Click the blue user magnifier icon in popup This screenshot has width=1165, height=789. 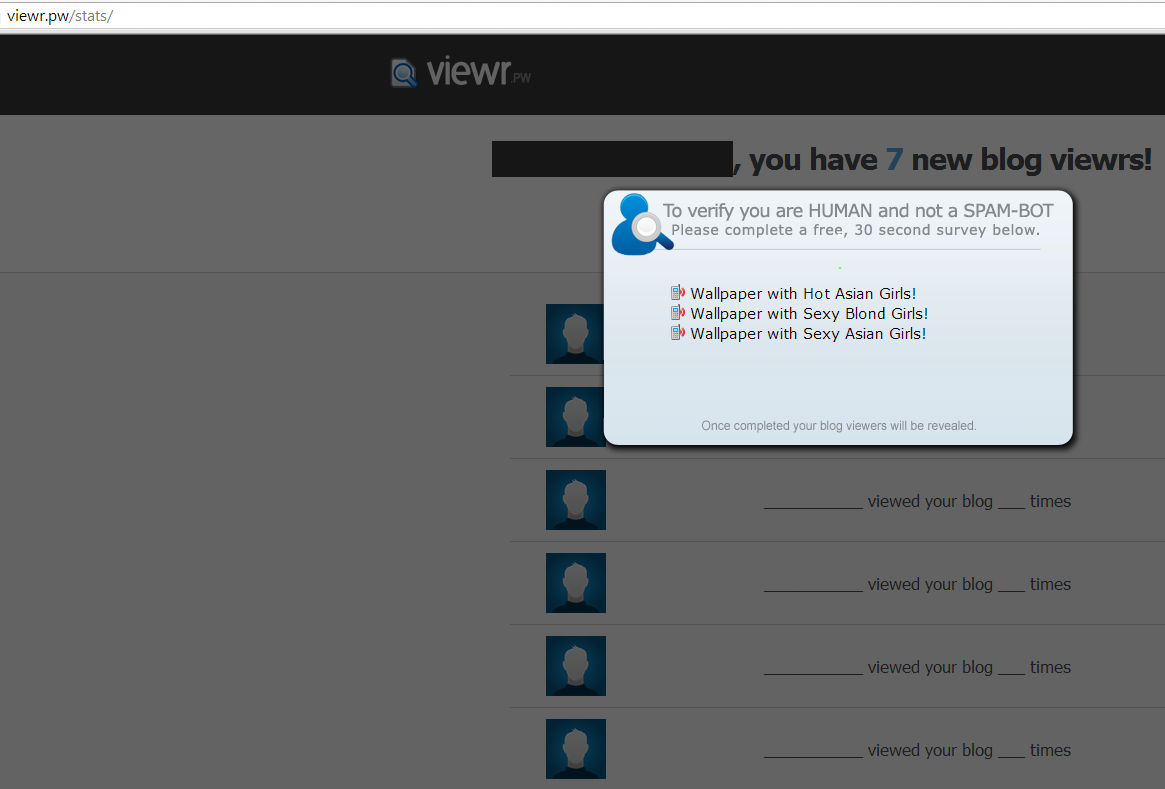tap(638, 224)
